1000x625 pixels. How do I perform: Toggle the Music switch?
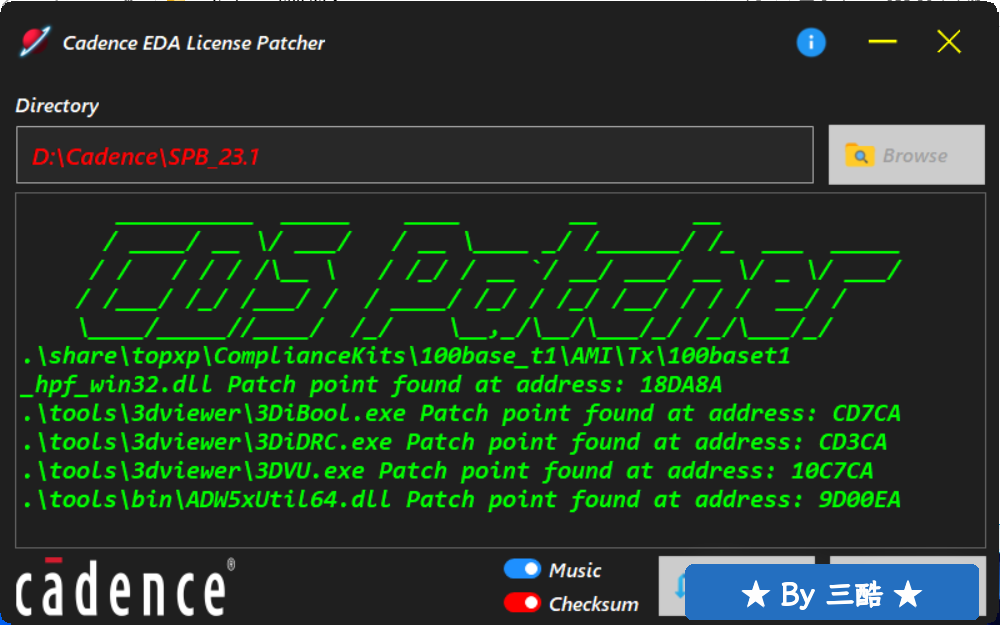522,569
